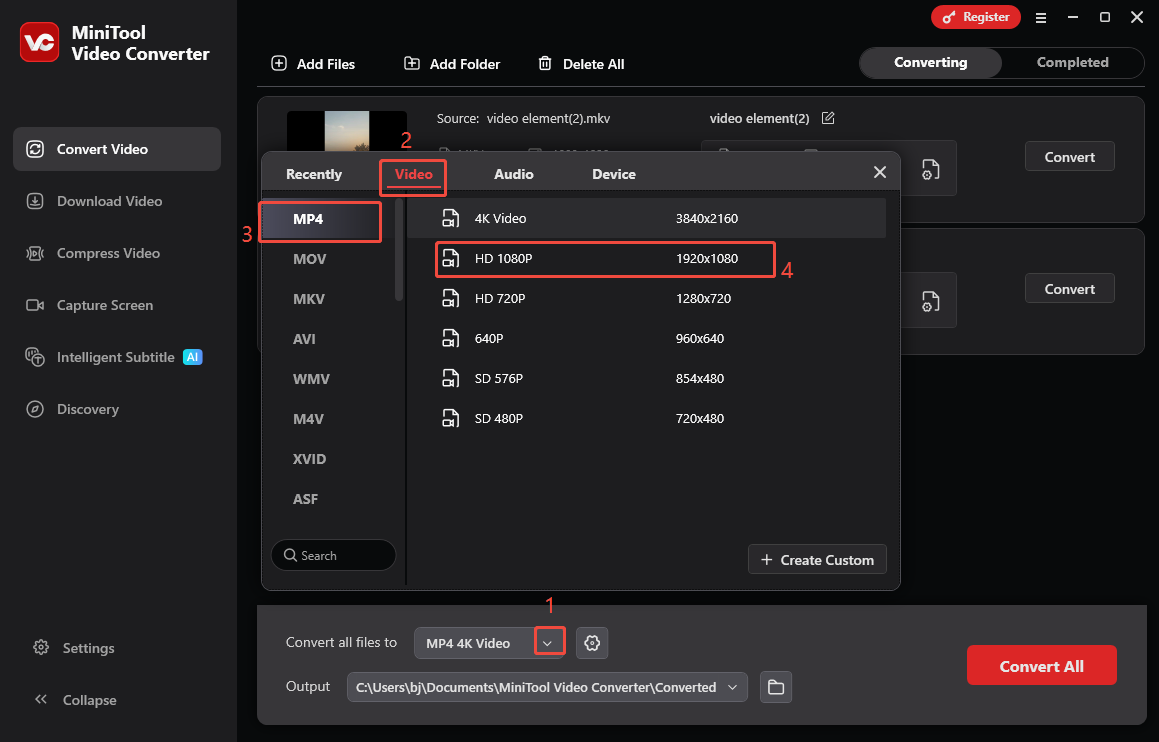Select the SD 480P preset
Image resolution: width=1159 pixels, height=742 pixels.
coord(647,418)
